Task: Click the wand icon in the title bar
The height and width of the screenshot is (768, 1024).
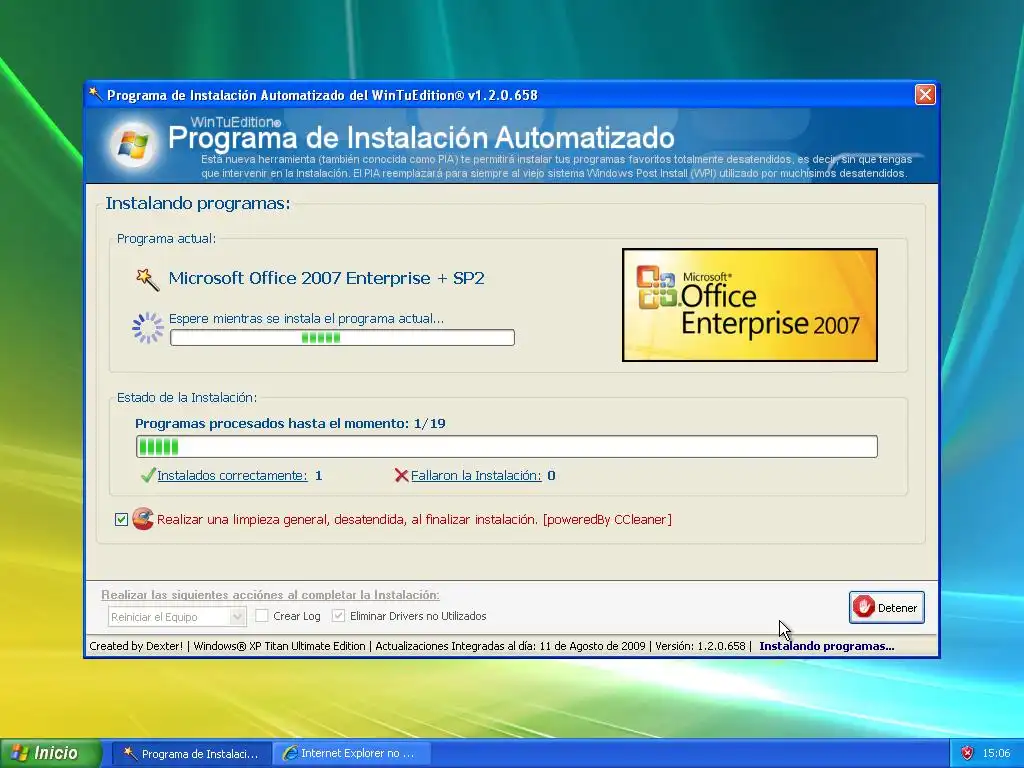Action: tap(95, 95)
